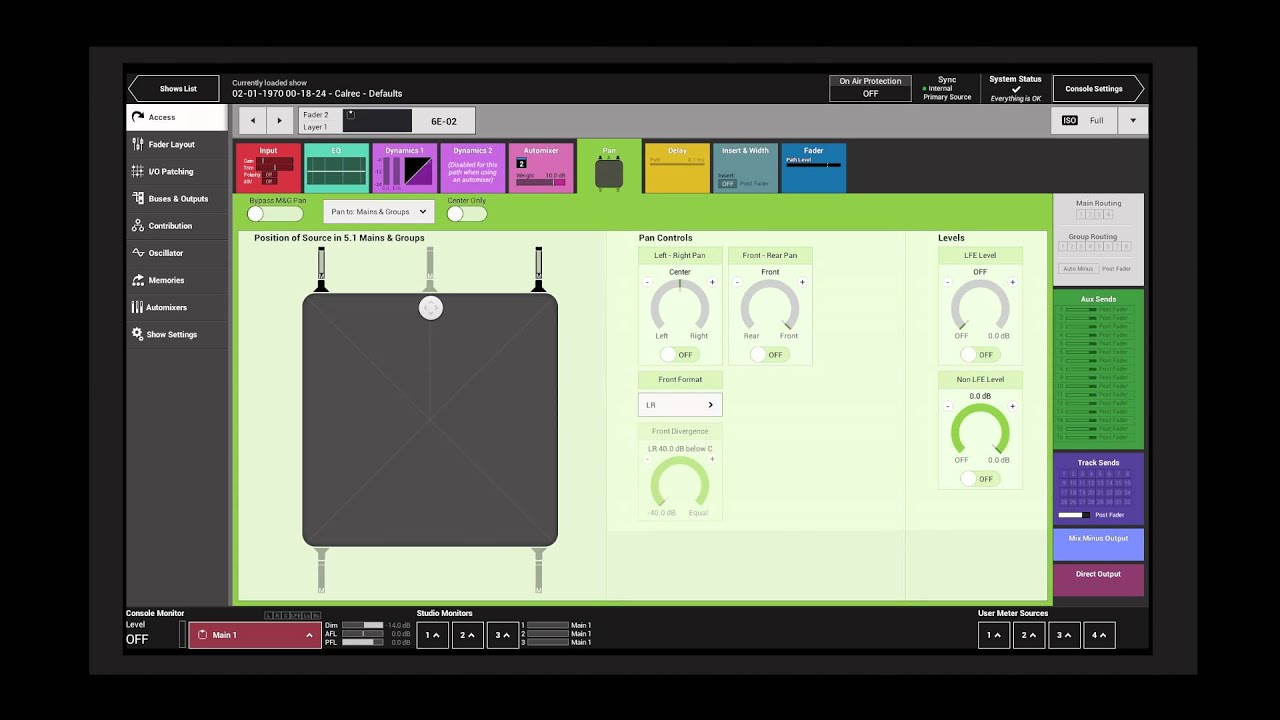Open Show Settings gear
This screenshot has height=720, width=1280.
[x=177, y=334]
